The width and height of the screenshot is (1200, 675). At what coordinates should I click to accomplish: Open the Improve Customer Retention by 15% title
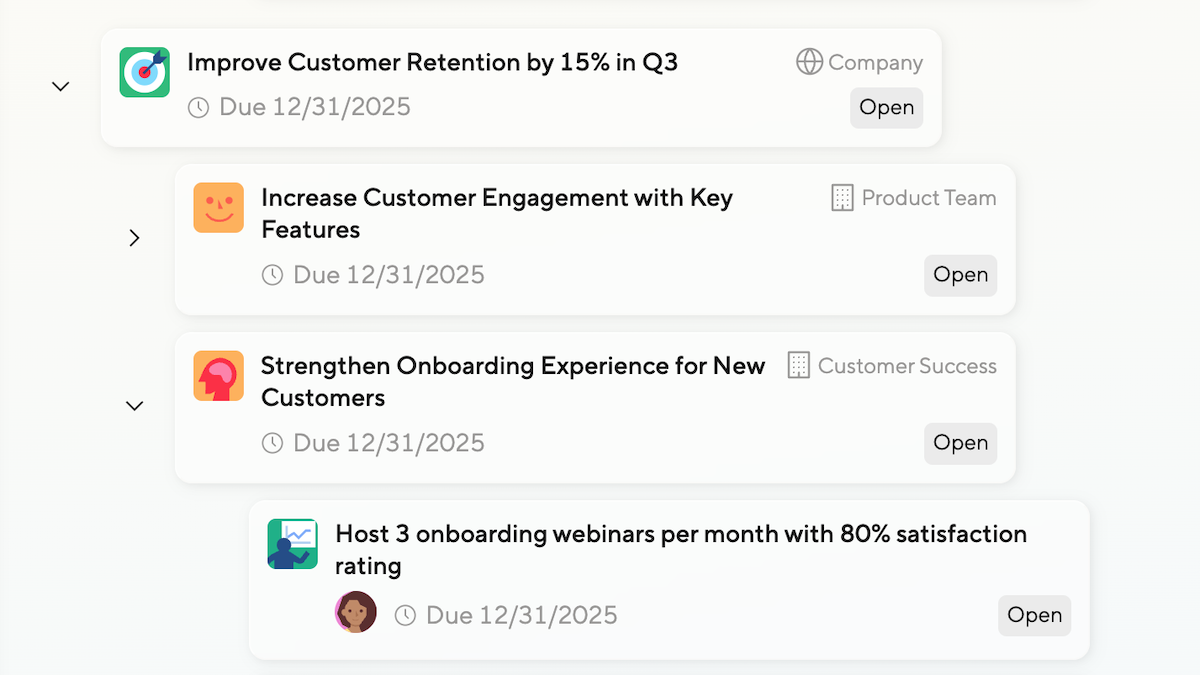coord(432,62)
